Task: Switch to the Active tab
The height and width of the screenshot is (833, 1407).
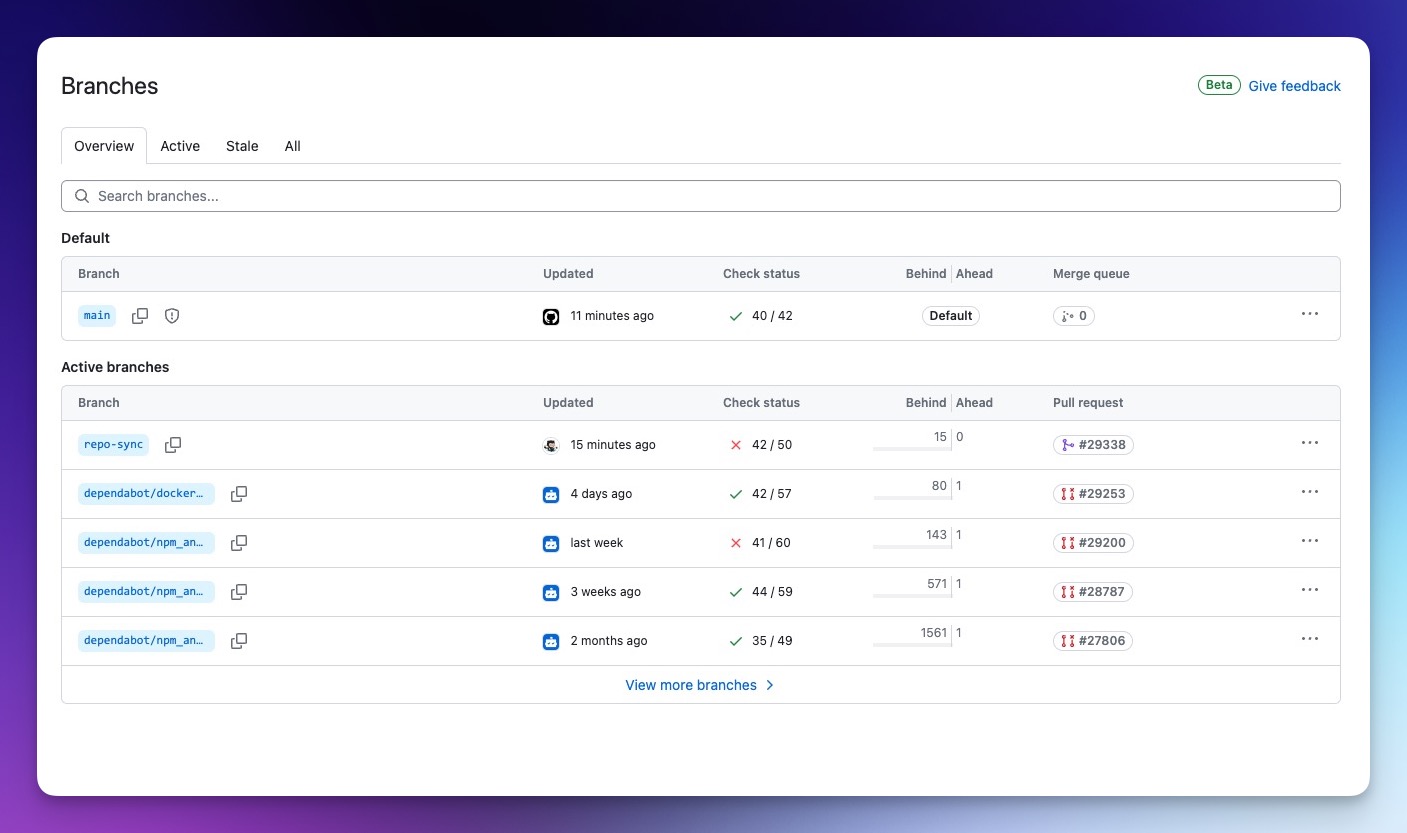Action: pos(180,146)
